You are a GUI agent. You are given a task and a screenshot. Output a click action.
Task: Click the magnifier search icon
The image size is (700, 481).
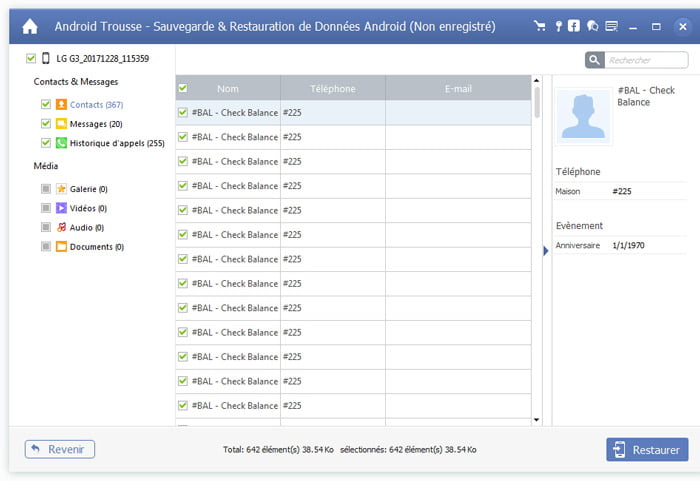[594, 61]
